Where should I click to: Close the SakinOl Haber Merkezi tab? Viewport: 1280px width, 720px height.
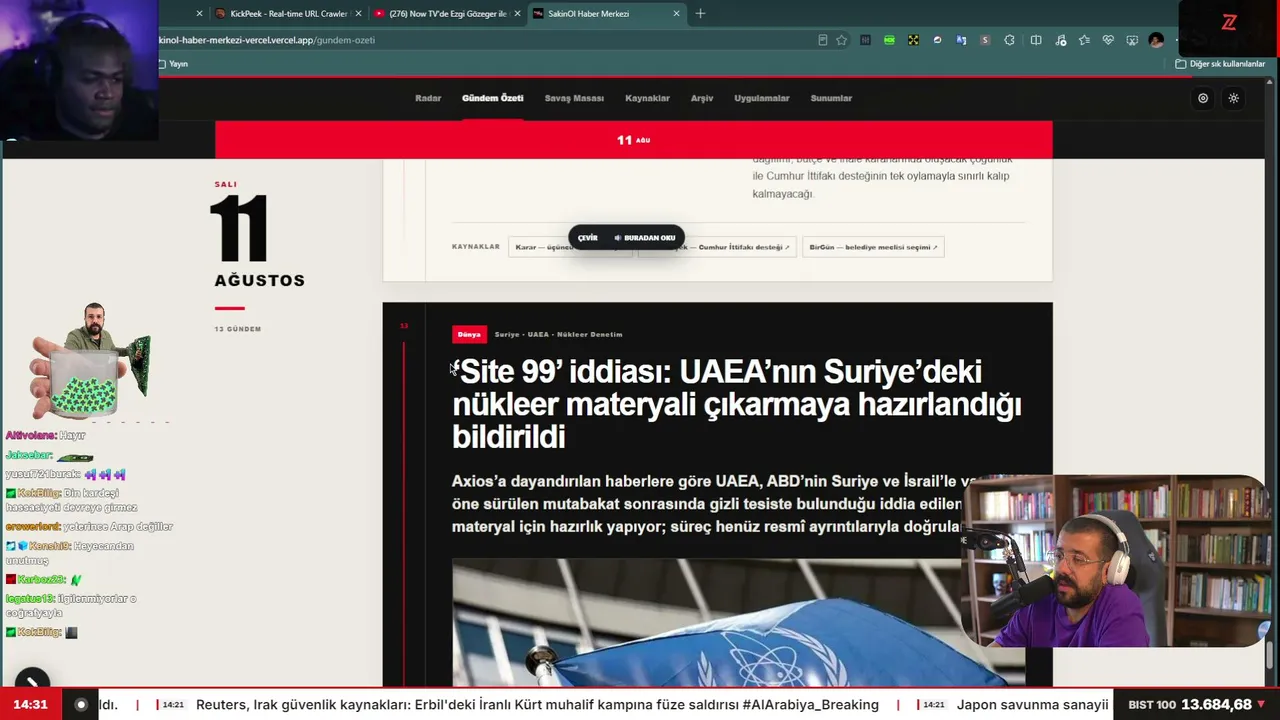pos(676,14)
